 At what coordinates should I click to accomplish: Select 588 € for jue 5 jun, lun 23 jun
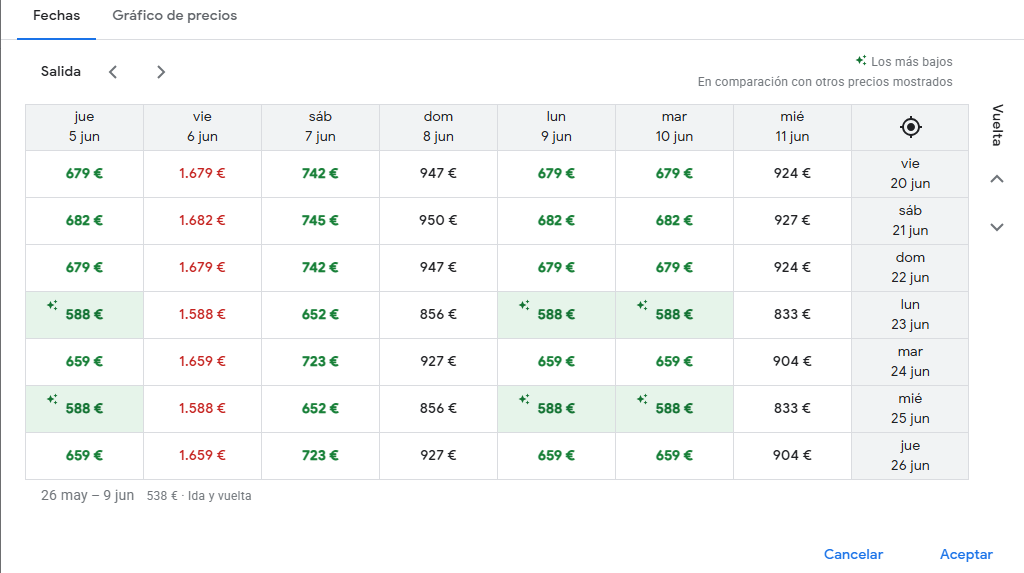pos(84,314)
